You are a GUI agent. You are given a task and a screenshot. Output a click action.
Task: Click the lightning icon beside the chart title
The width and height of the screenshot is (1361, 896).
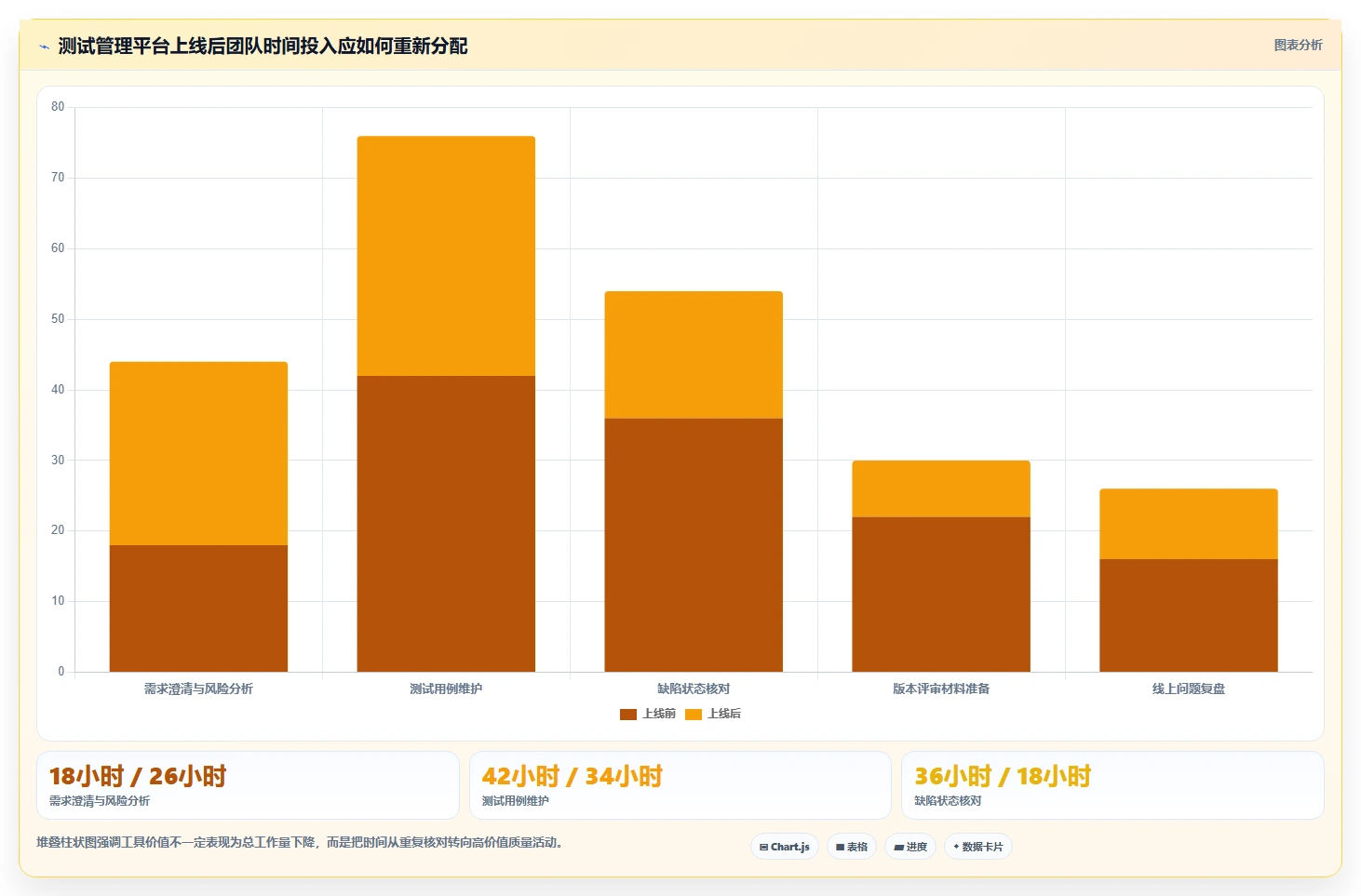coord(44,47)
